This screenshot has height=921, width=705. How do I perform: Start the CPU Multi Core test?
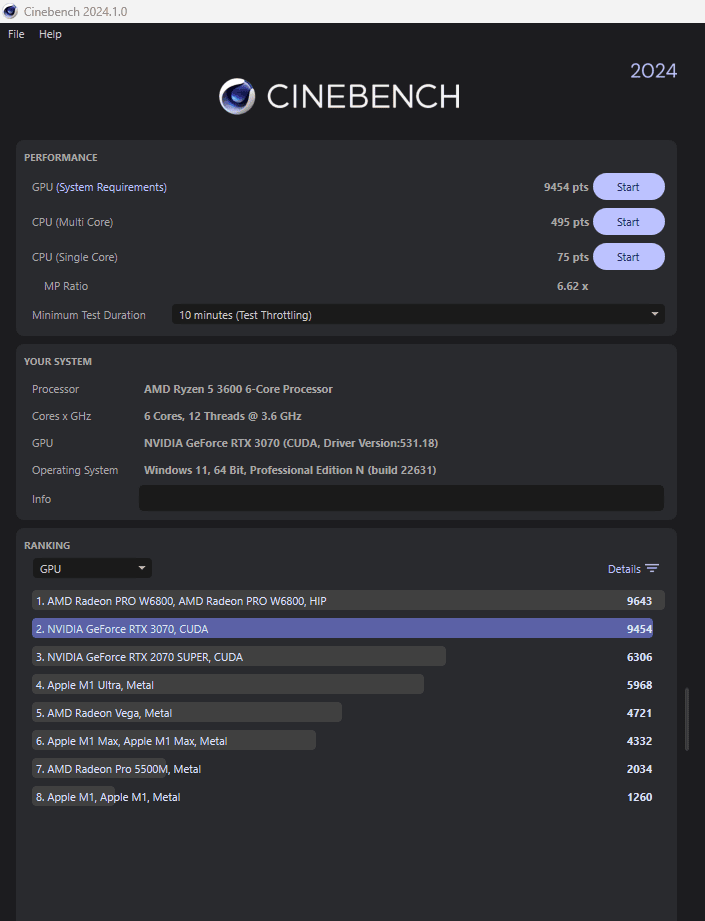[x=629, y=222]
